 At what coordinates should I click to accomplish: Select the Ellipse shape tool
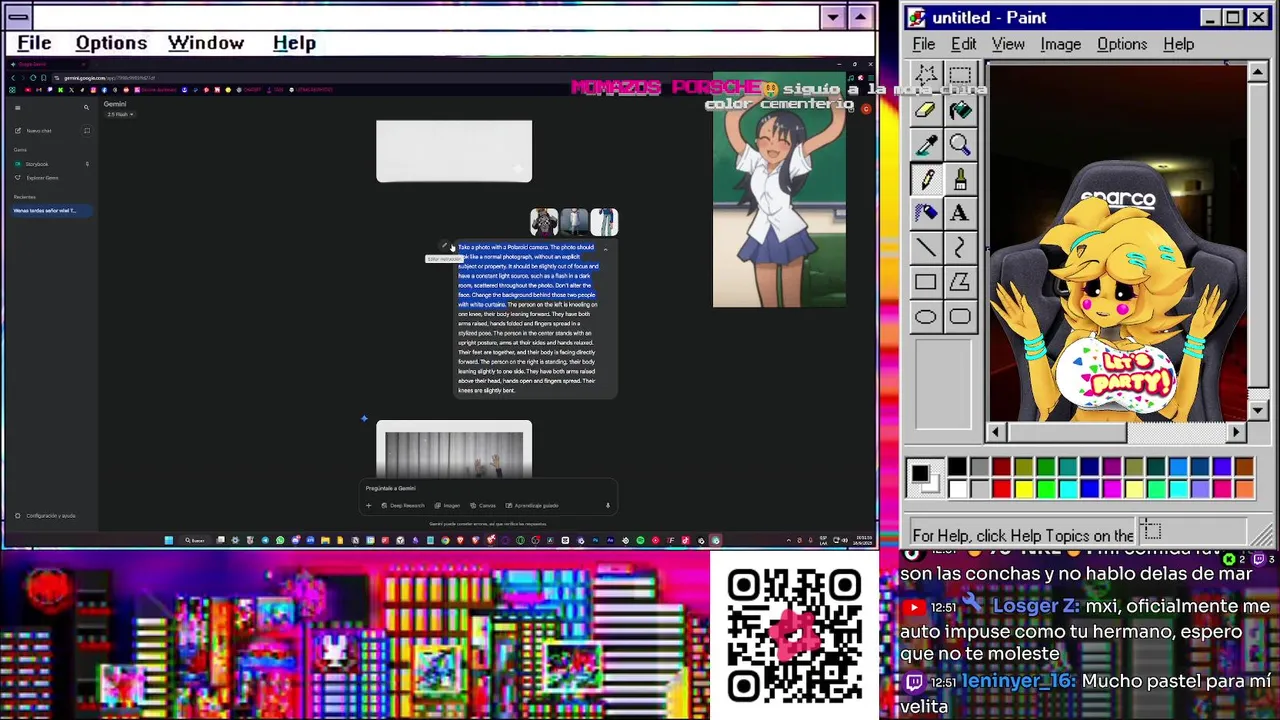pyautogui.click(x=926, y=317)
